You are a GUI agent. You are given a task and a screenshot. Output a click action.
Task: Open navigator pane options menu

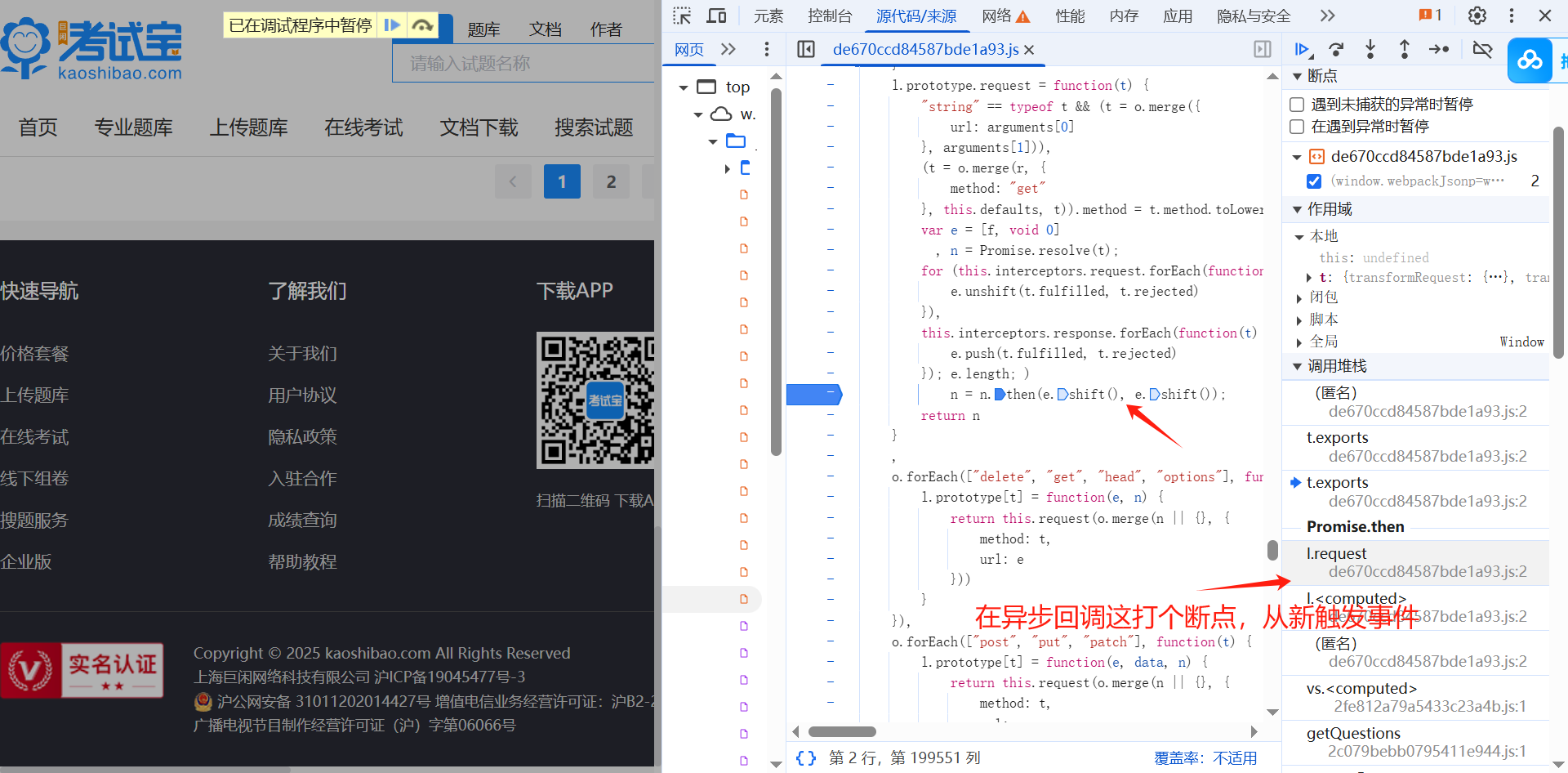pos(766,49)
